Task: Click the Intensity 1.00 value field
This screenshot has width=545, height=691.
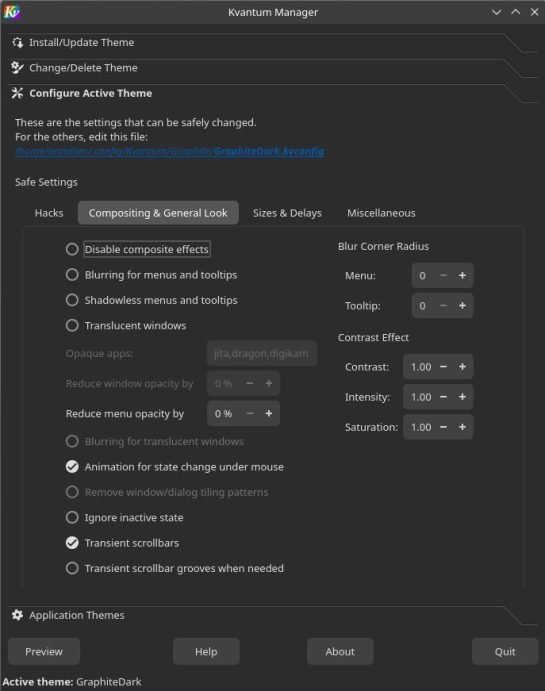Action: pos(419,397)
